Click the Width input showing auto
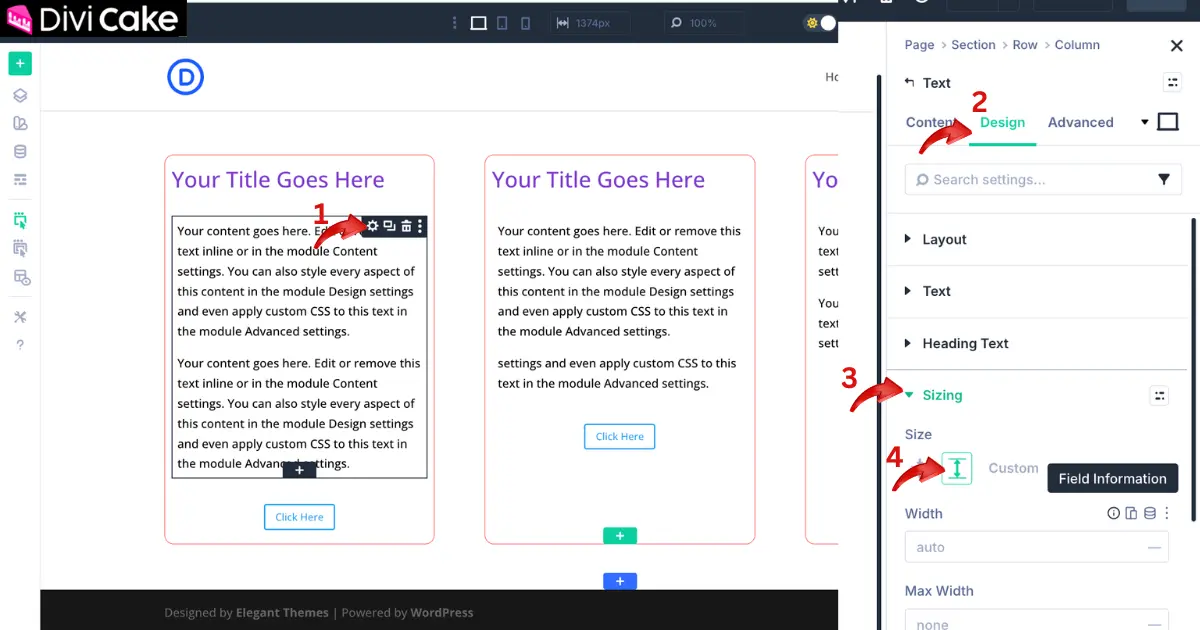 pyautogui.click(x=1037, y=547)
